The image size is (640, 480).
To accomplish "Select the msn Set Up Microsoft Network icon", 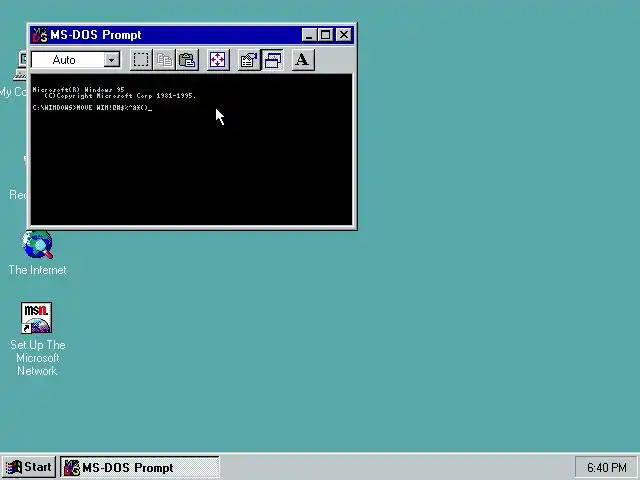I will [36, 318].
